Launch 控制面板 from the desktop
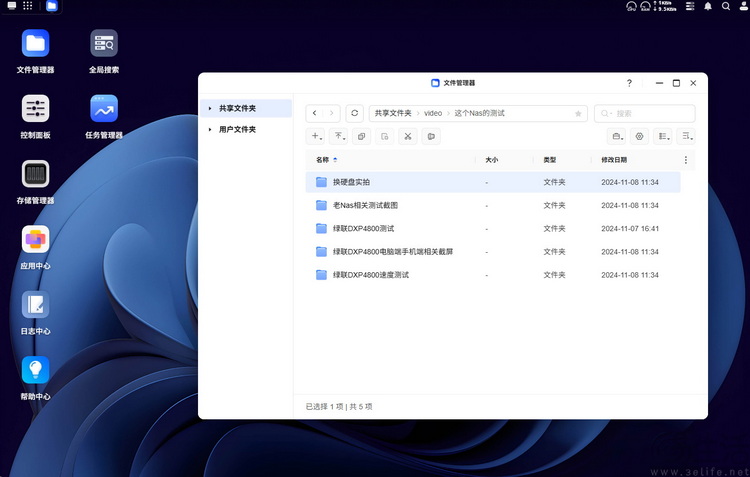This screenshot has width=750, height=477. 35,109
